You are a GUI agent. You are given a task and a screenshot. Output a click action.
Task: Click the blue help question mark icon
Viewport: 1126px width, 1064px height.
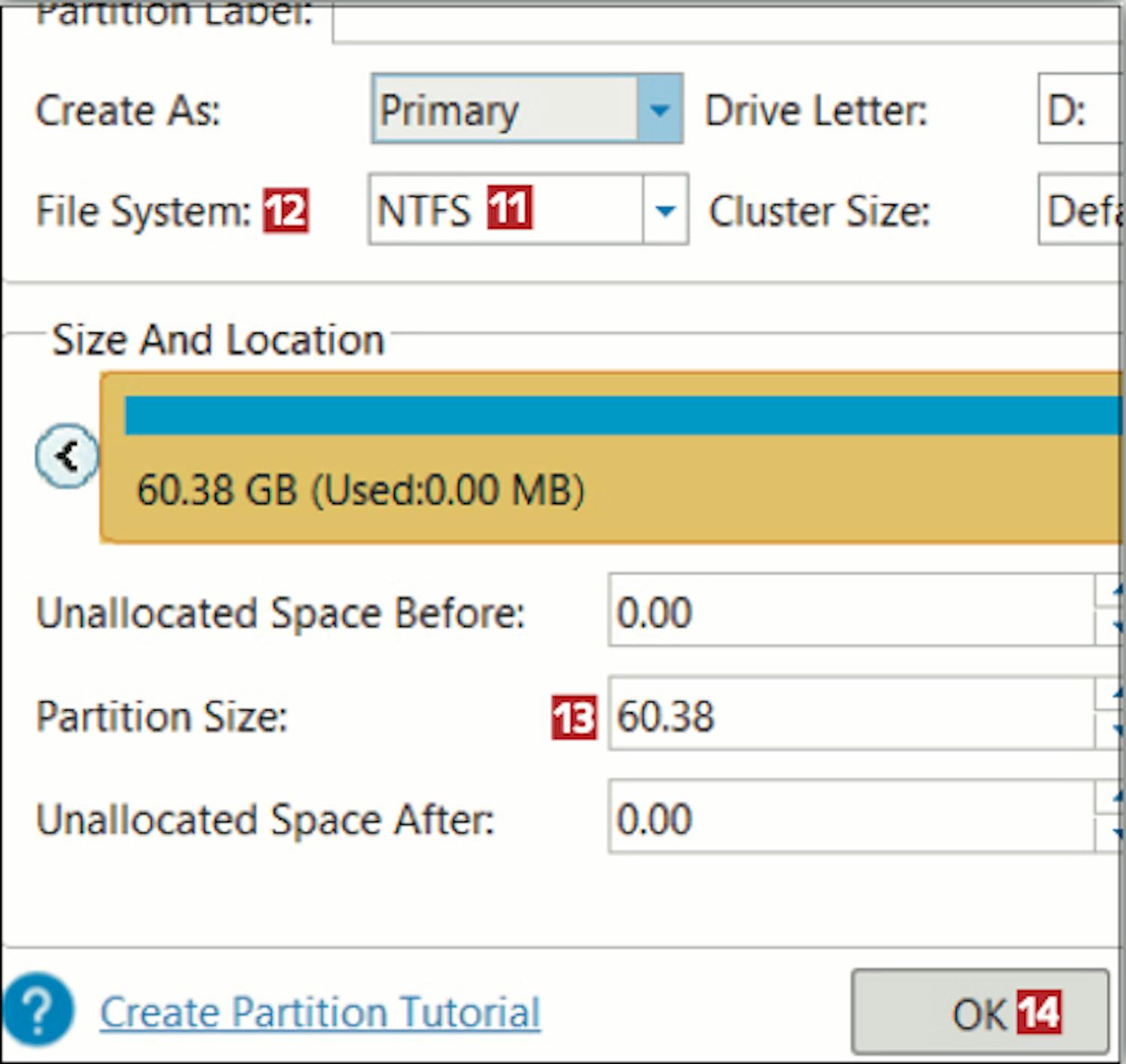tap(38, 1010)
